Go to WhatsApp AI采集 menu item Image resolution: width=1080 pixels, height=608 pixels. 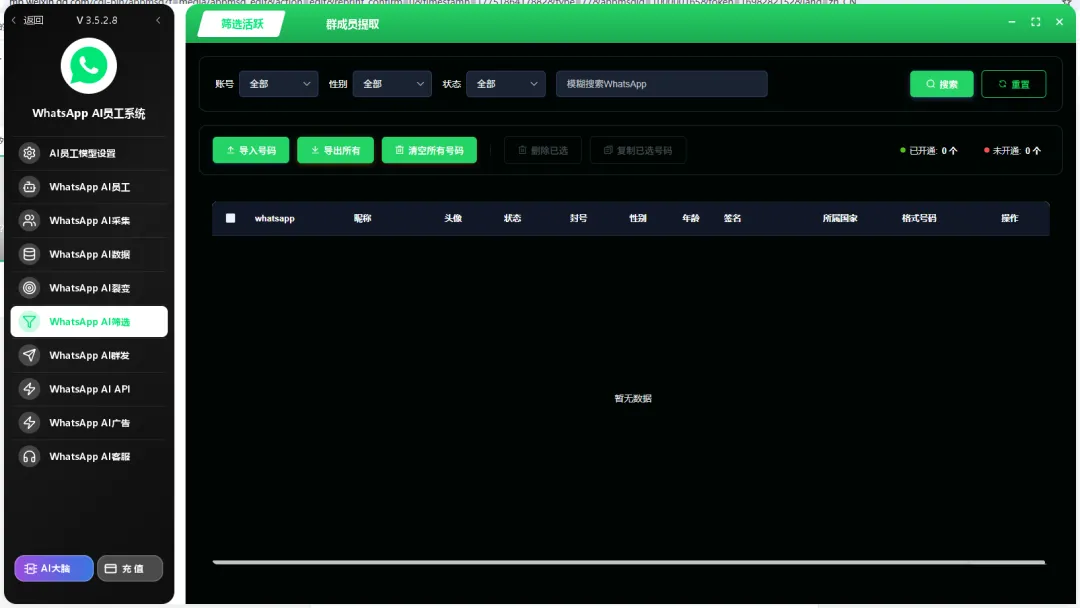point(89,220)
